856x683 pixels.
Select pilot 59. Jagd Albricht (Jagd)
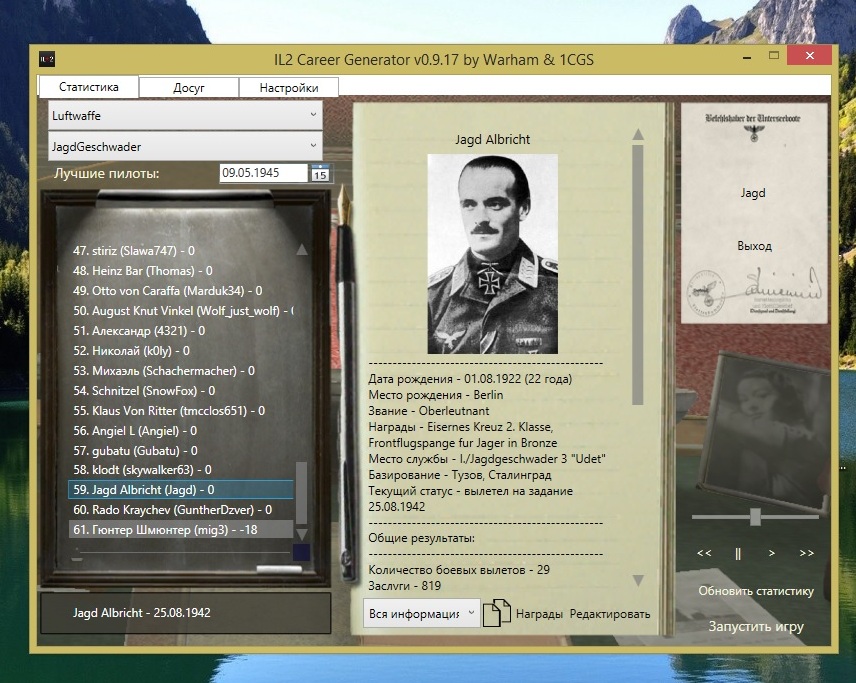coord(181,490)
